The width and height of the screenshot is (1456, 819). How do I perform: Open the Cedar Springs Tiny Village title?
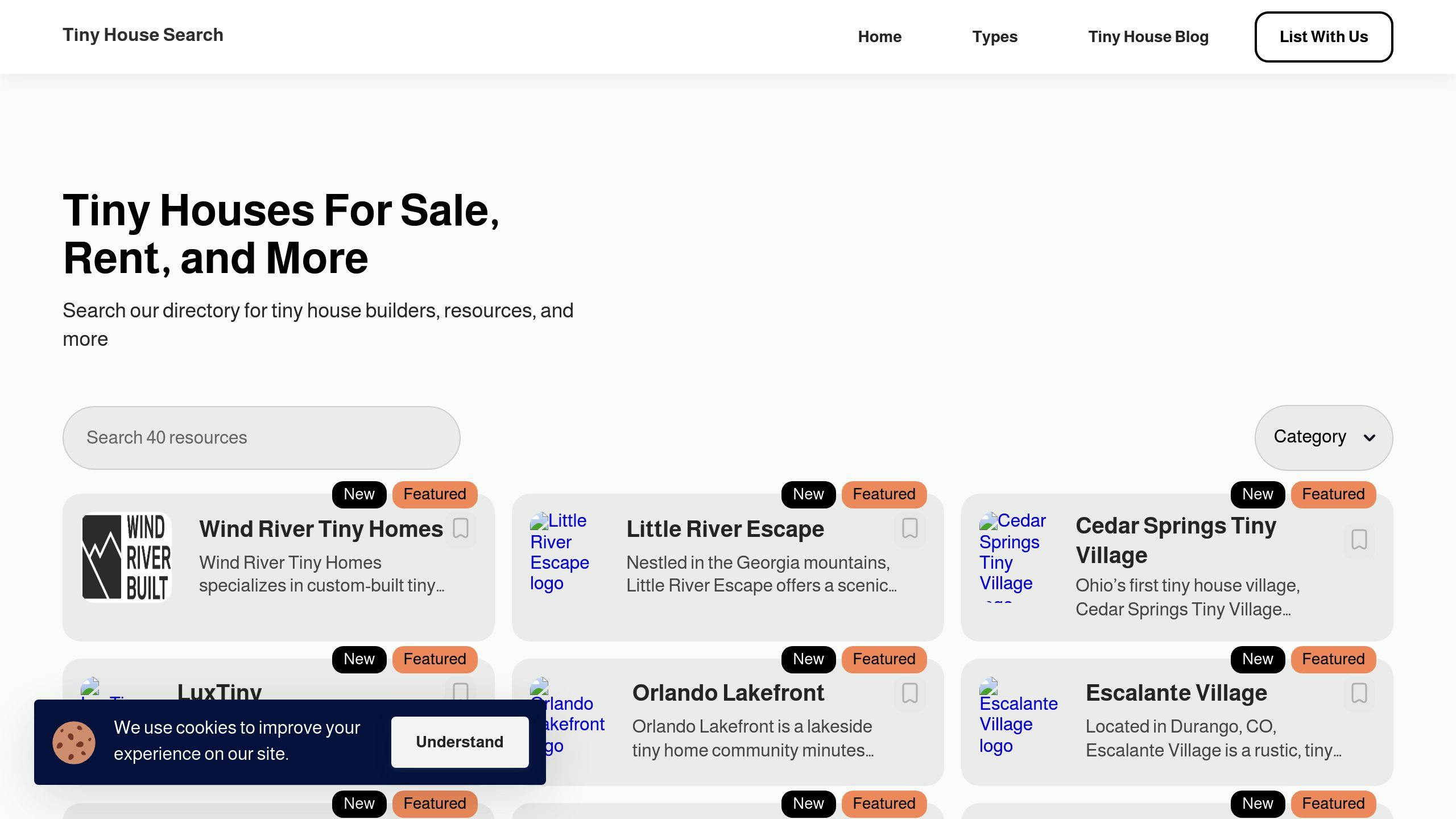click(x=1176, y=540)
